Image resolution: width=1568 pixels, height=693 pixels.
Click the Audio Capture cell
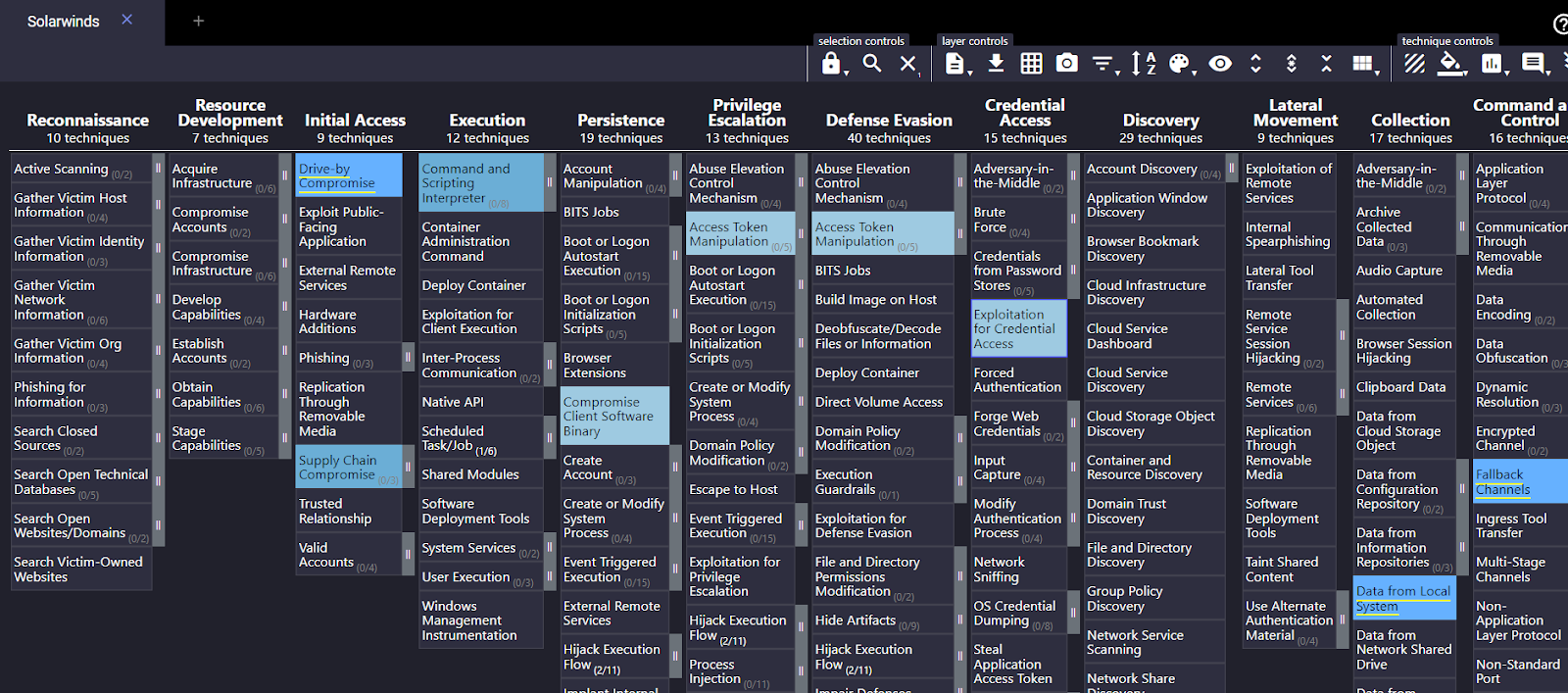[x=1404, y=271]
